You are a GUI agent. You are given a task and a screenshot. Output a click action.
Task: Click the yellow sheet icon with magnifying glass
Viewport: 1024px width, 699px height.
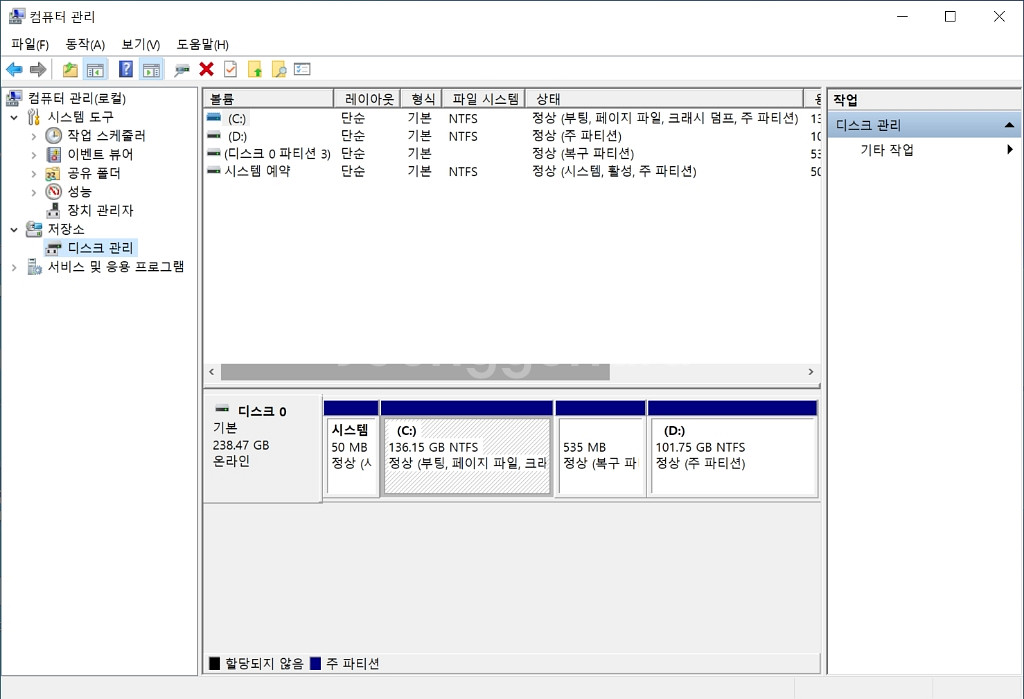click(x=279, y=69)
